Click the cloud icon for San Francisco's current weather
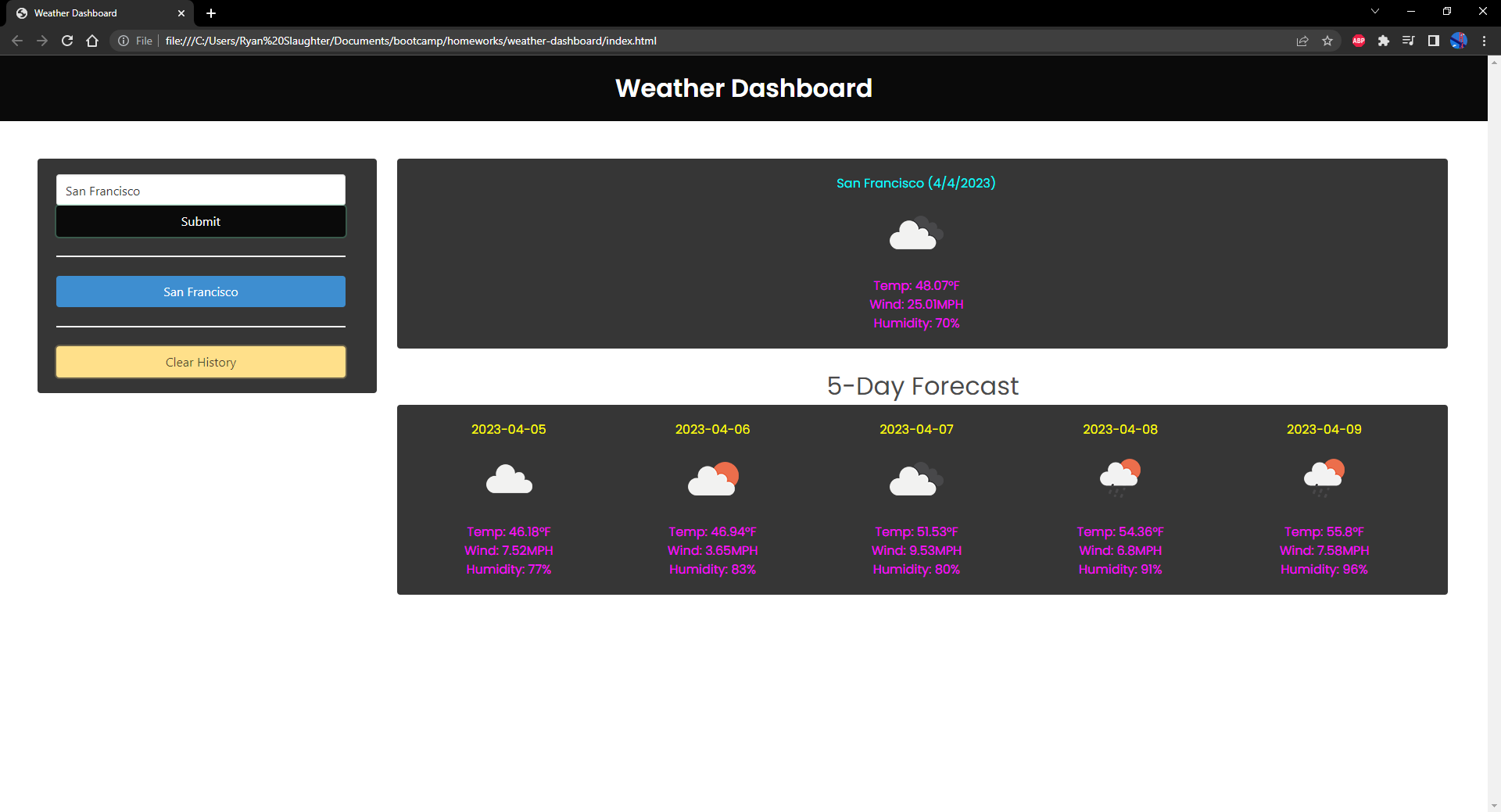 [x=915, y=233]
